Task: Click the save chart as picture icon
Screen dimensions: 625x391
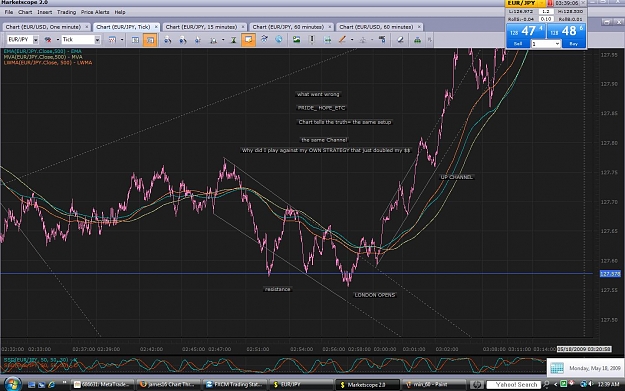Action: point(296,39)
